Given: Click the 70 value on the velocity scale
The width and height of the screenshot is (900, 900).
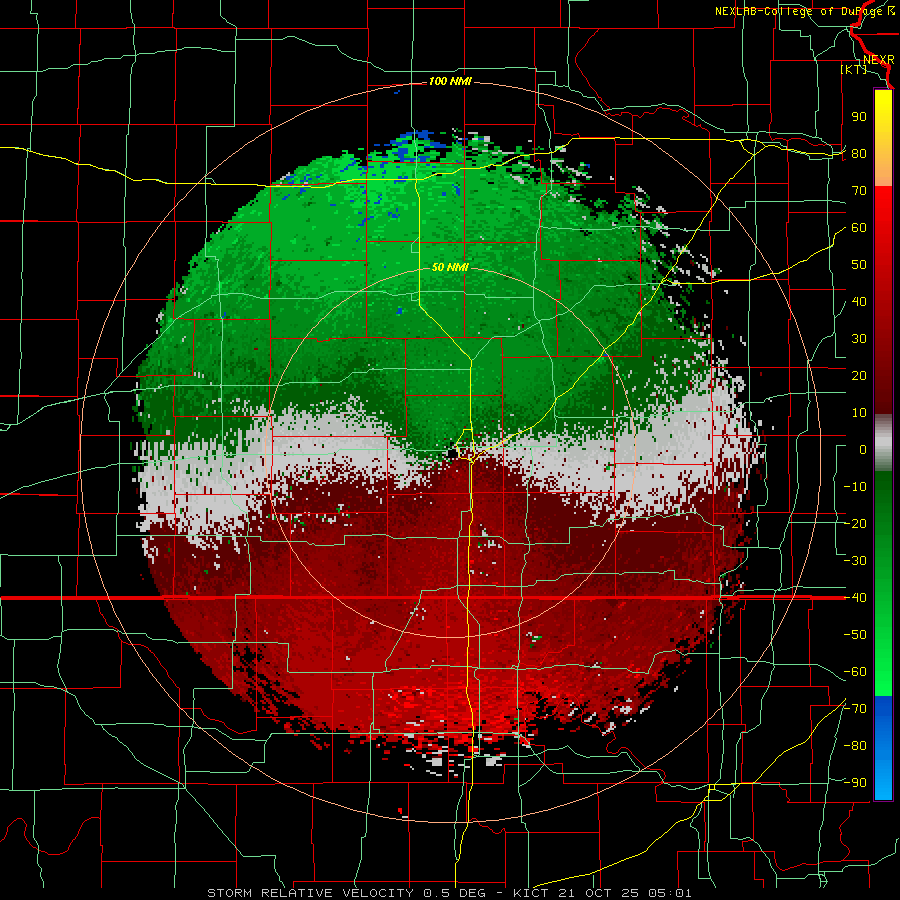Looking at the screenshot, I should [x=859, y=191].
